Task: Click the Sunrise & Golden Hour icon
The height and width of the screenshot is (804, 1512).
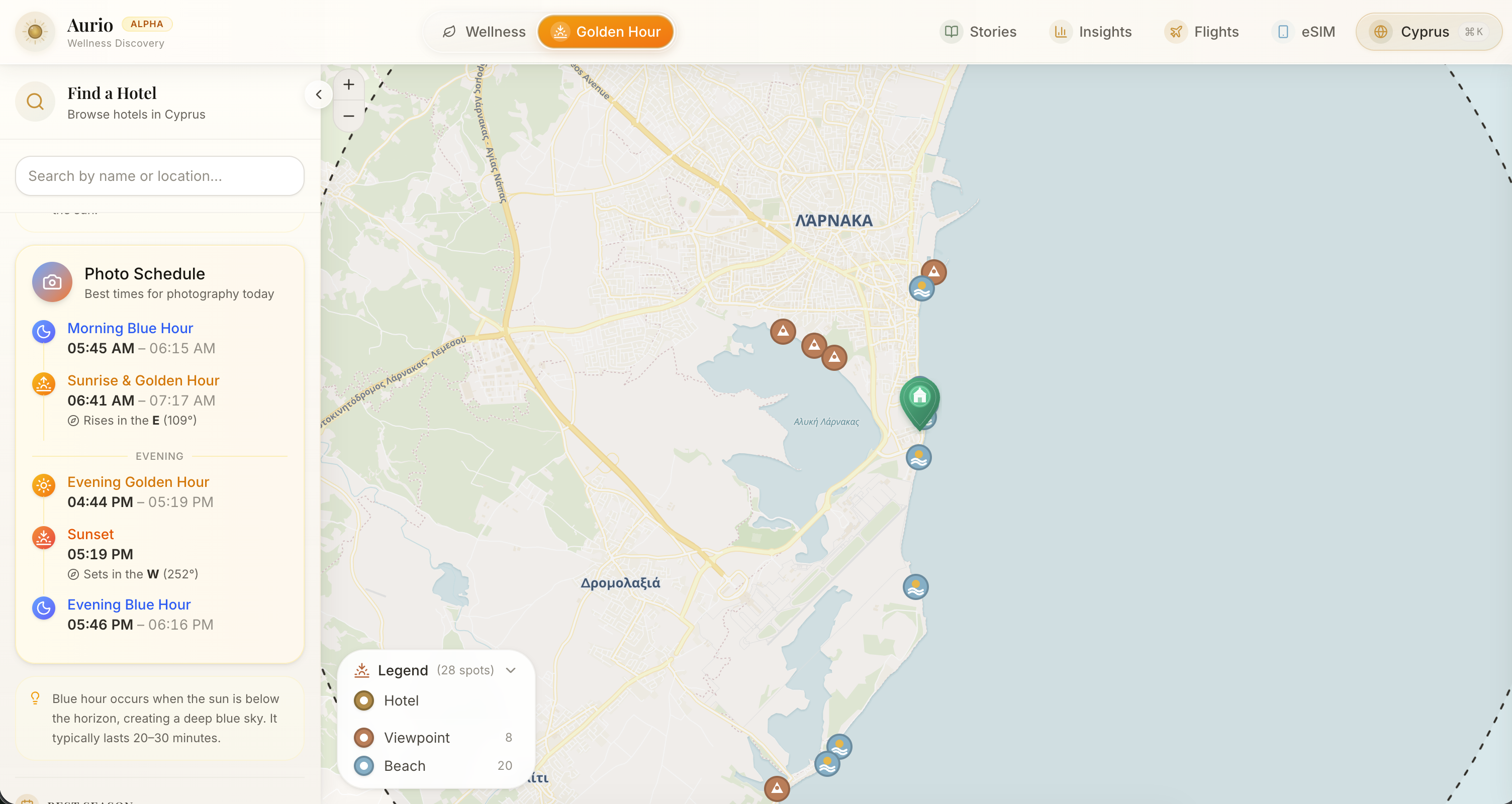Action: coord(43,384)
